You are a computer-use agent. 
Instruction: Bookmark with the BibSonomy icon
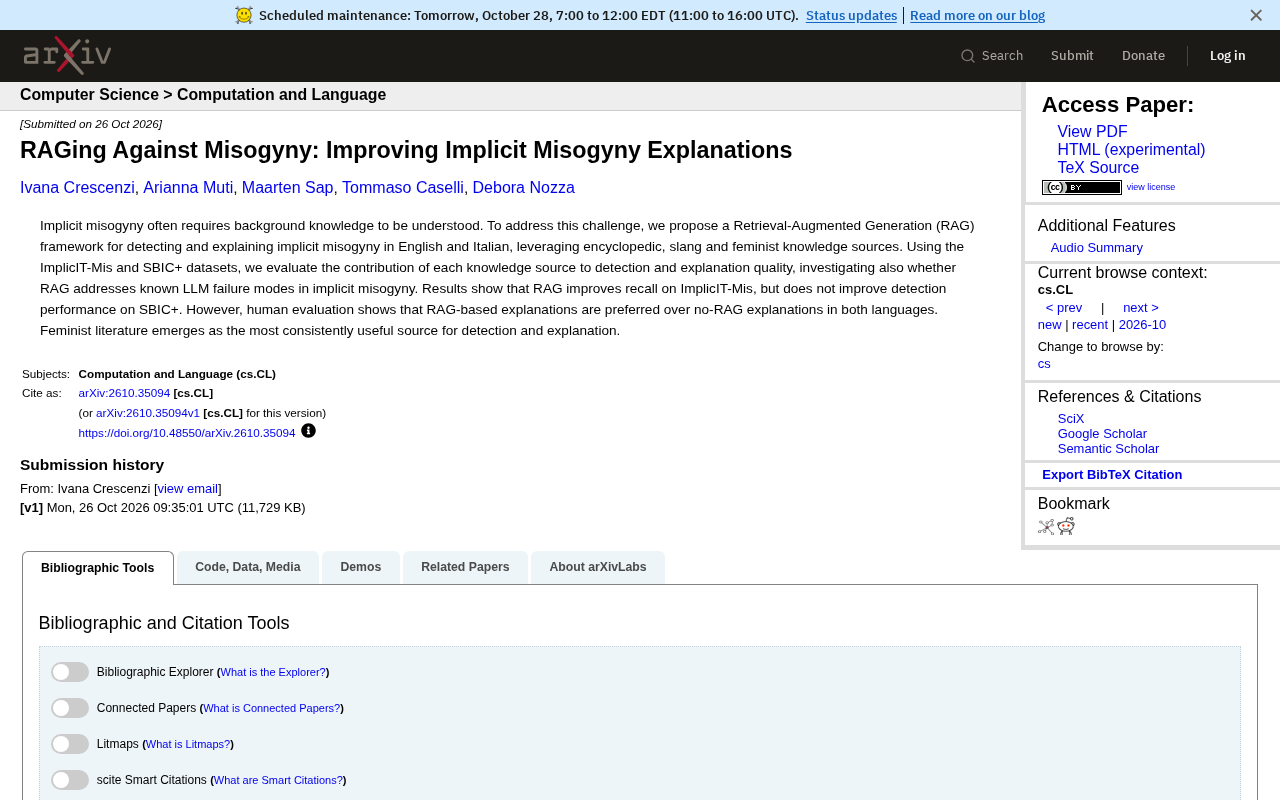[x=1046, y=527]
